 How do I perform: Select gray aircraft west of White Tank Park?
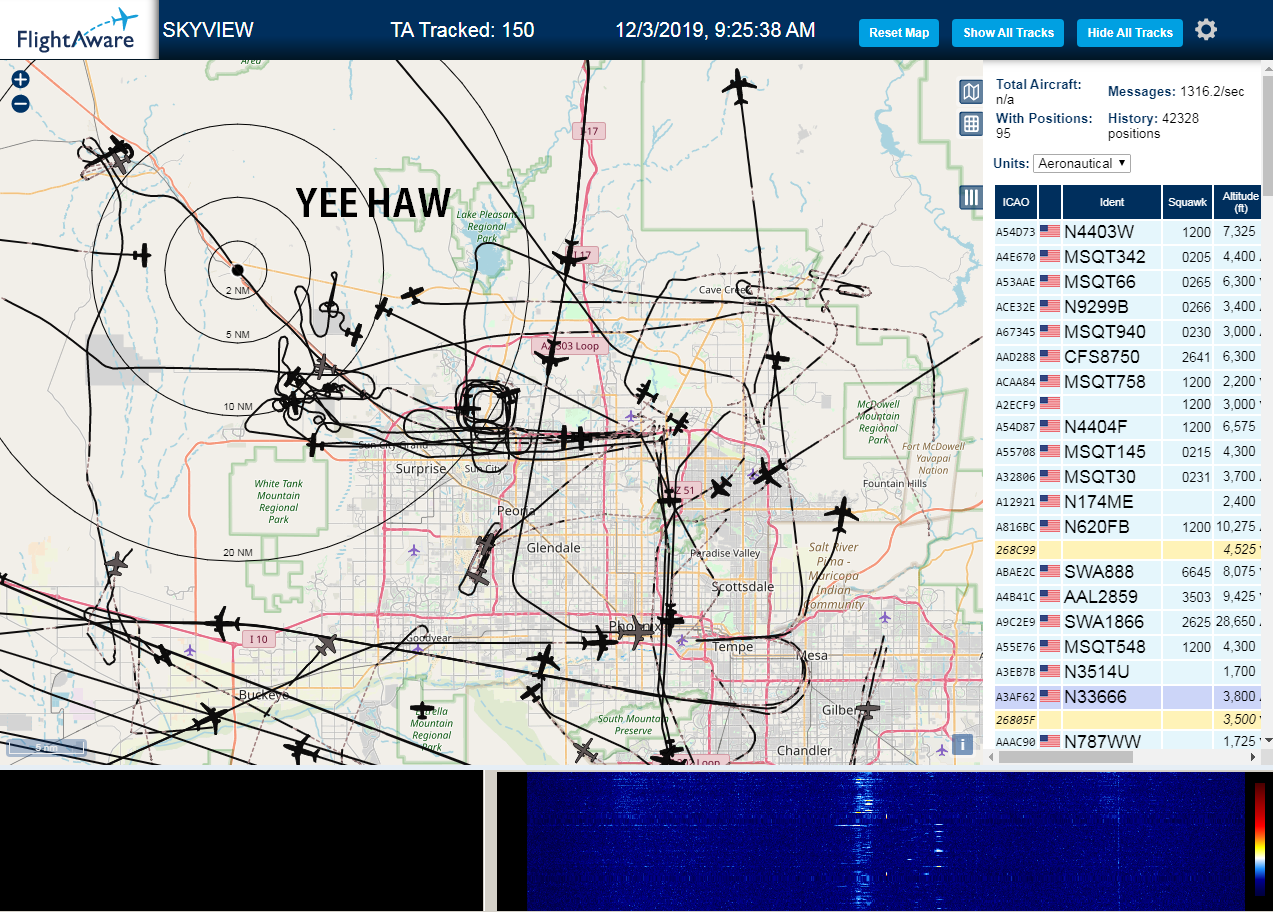click(117, 563)
